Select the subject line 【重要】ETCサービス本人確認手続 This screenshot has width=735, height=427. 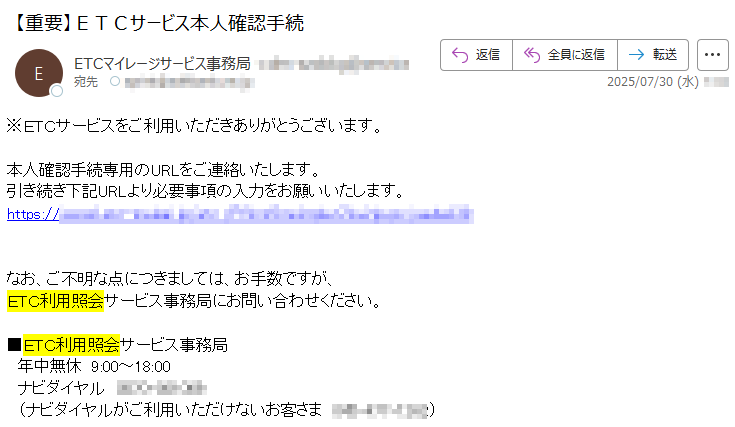[157, 22]
